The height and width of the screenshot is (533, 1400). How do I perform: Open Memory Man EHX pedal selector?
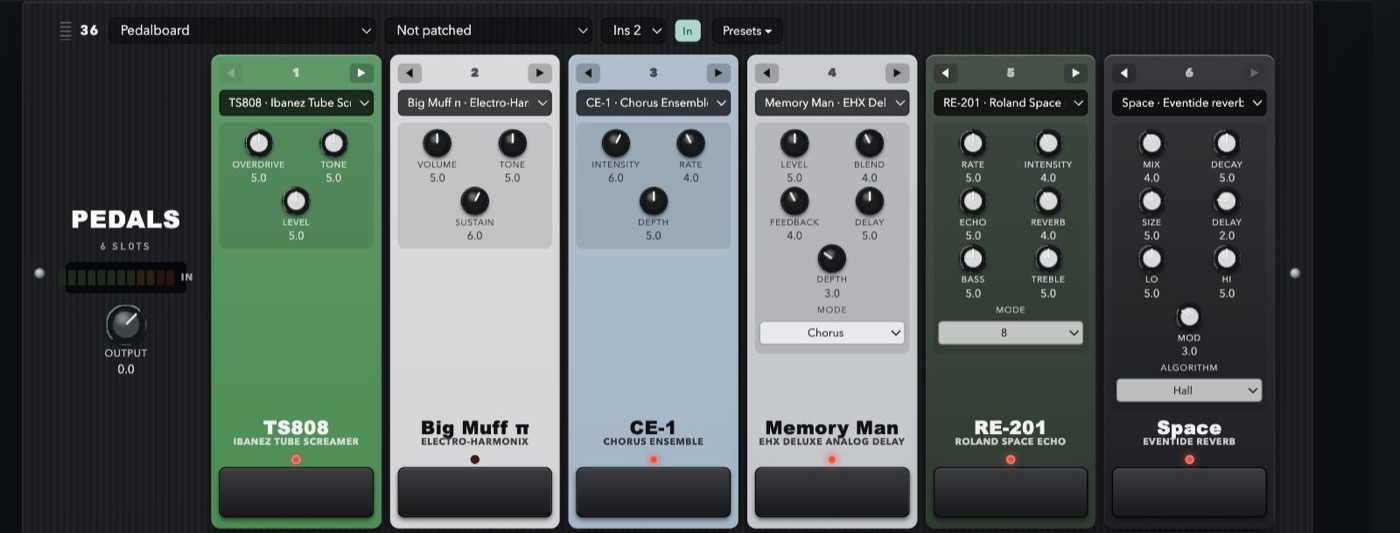click(832, 103)
